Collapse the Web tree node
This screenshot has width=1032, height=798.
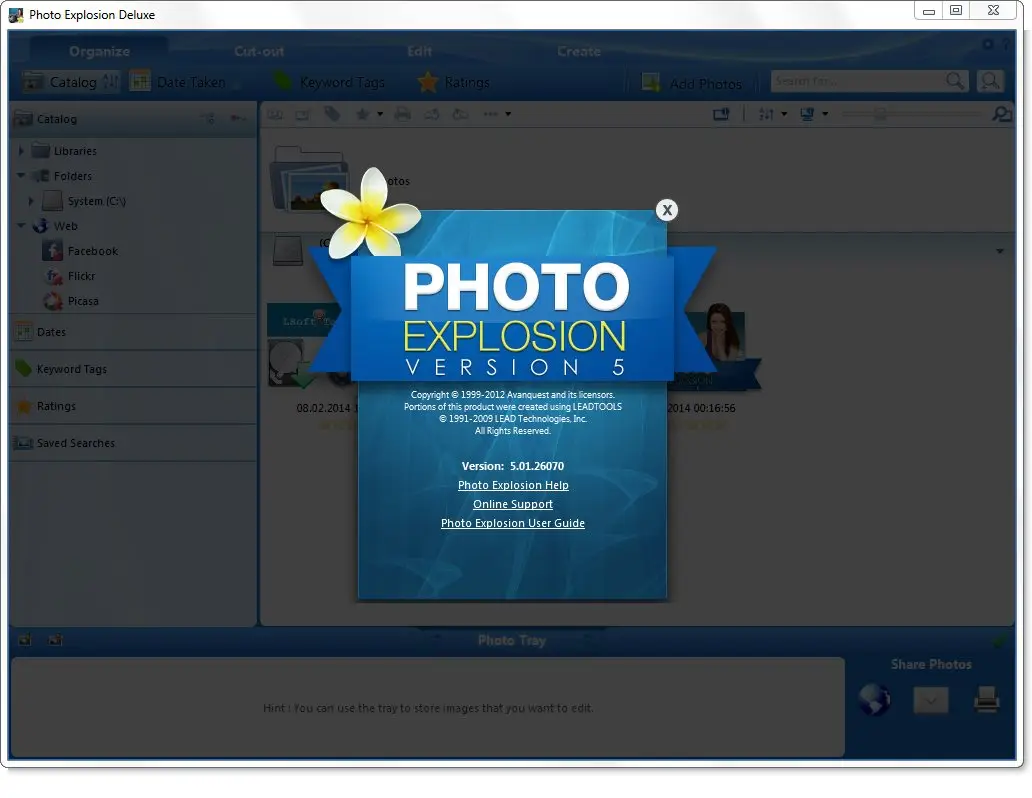21,226
